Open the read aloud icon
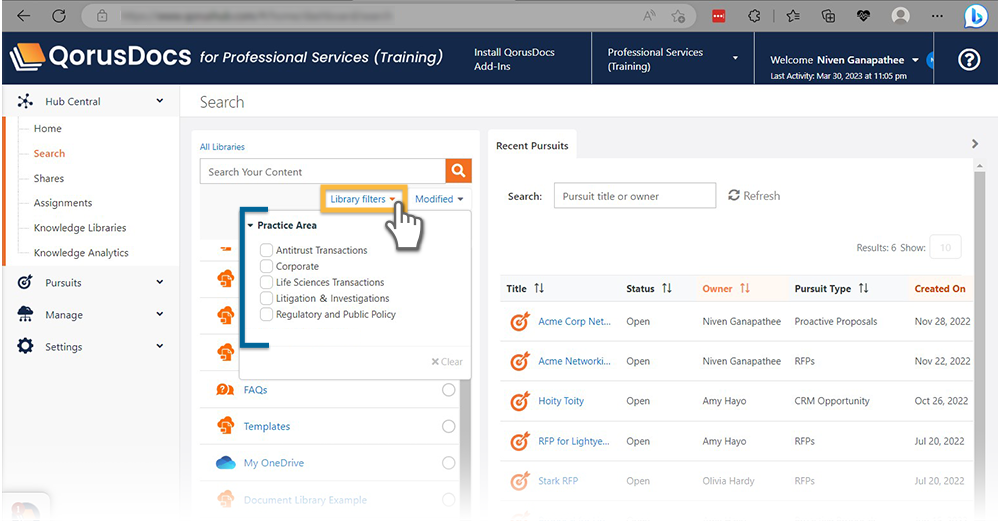 [649, 16]
